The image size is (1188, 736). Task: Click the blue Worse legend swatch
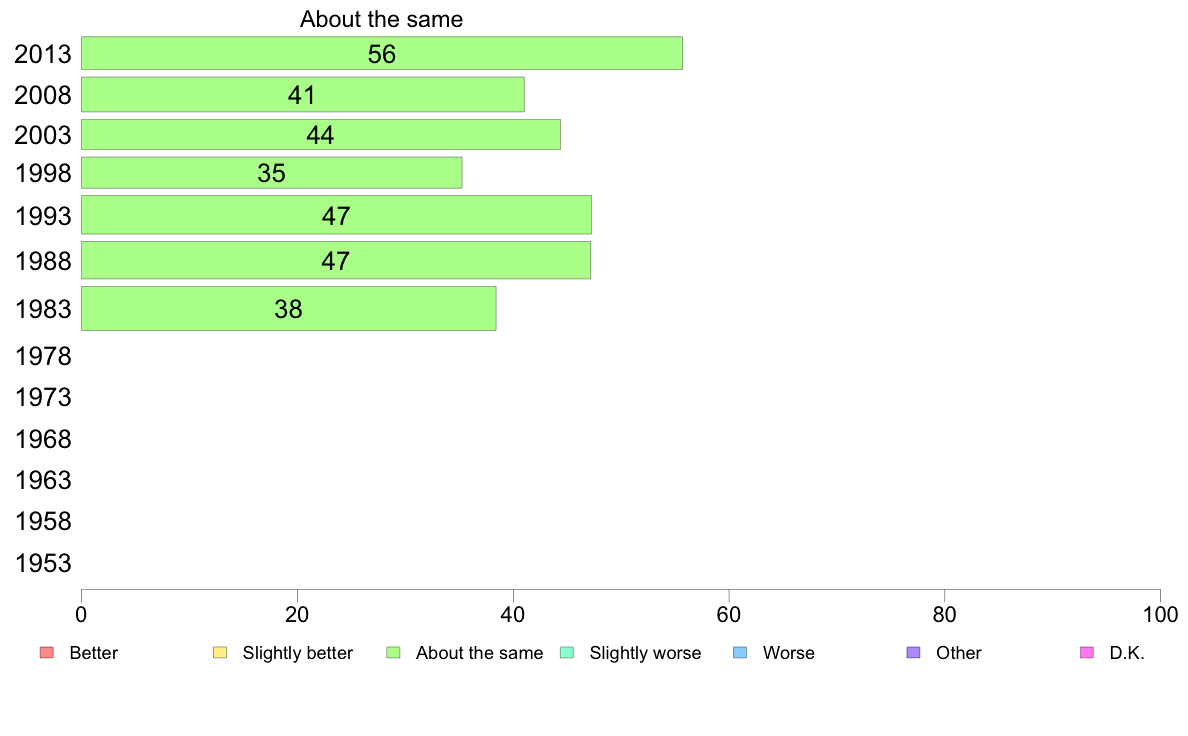pyautogui.click(x=740, y=653)
